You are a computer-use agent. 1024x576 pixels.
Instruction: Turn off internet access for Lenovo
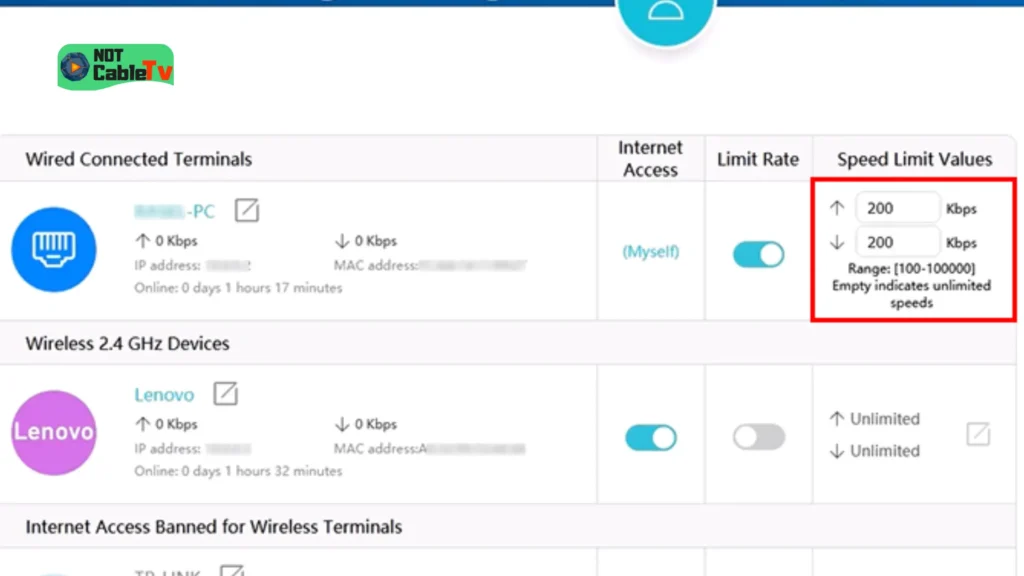pyautogui.click(x=650, y=438)
